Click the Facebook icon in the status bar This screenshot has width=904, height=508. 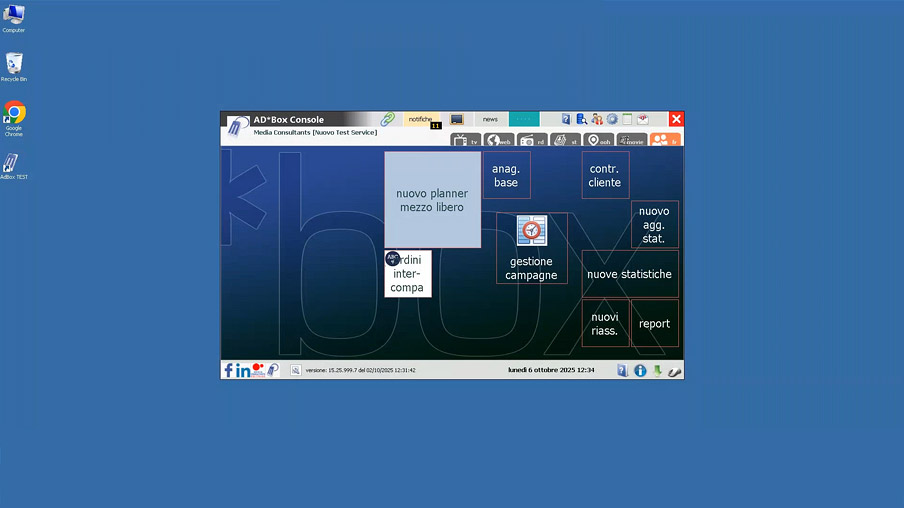coord(228,370)
